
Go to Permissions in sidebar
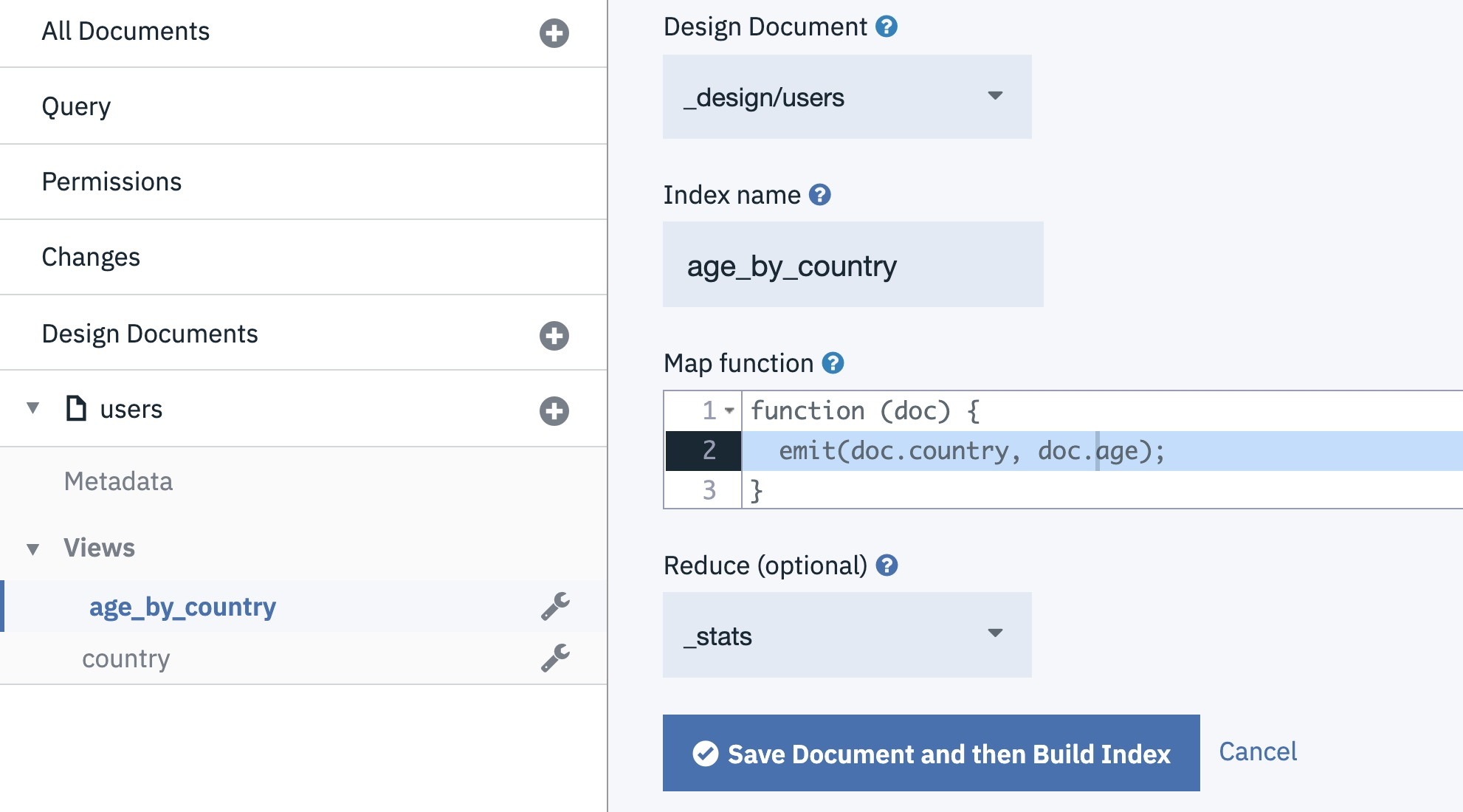pos(111,182)
